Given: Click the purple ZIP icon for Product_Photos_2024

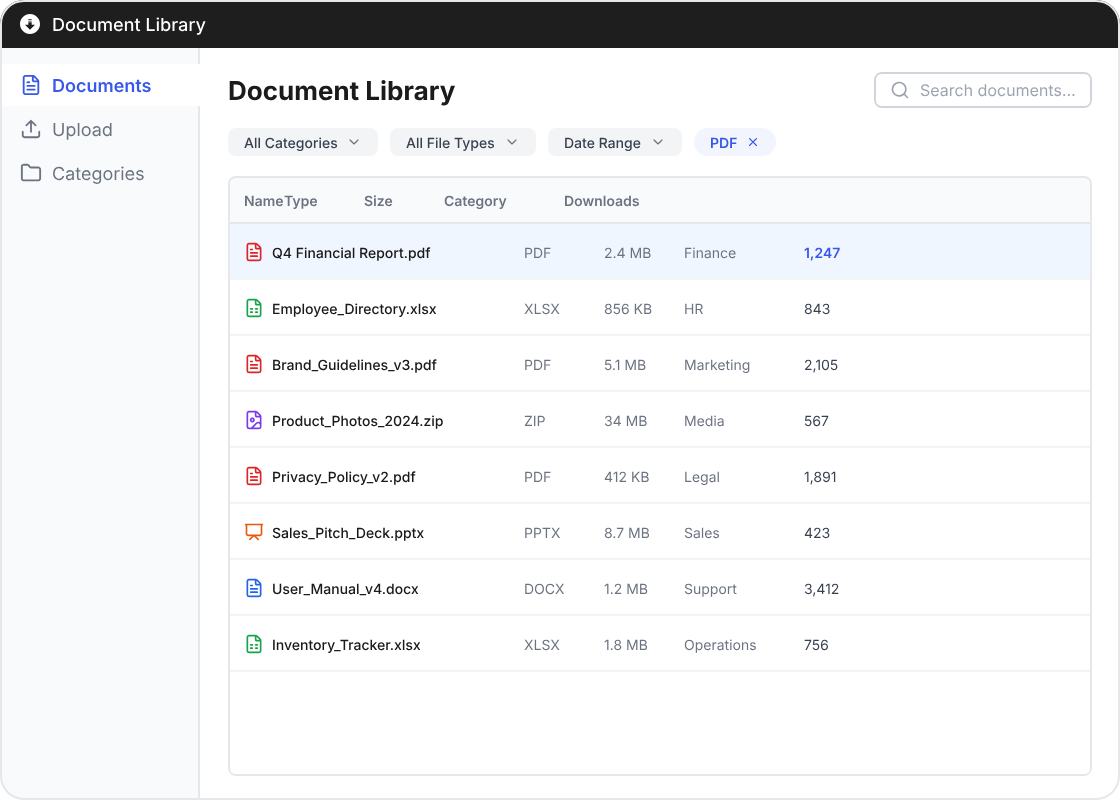Looking at the screenshot, I should click(253, 420).
